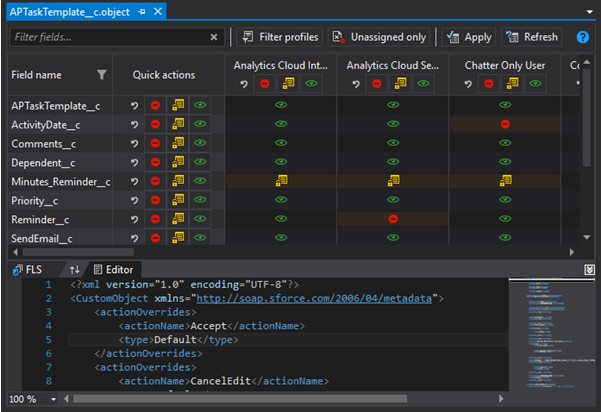This screenshot has height=412, width=601.
Task: Click grid horizontal scrollbar right arrow
Action: click(572, 252)
